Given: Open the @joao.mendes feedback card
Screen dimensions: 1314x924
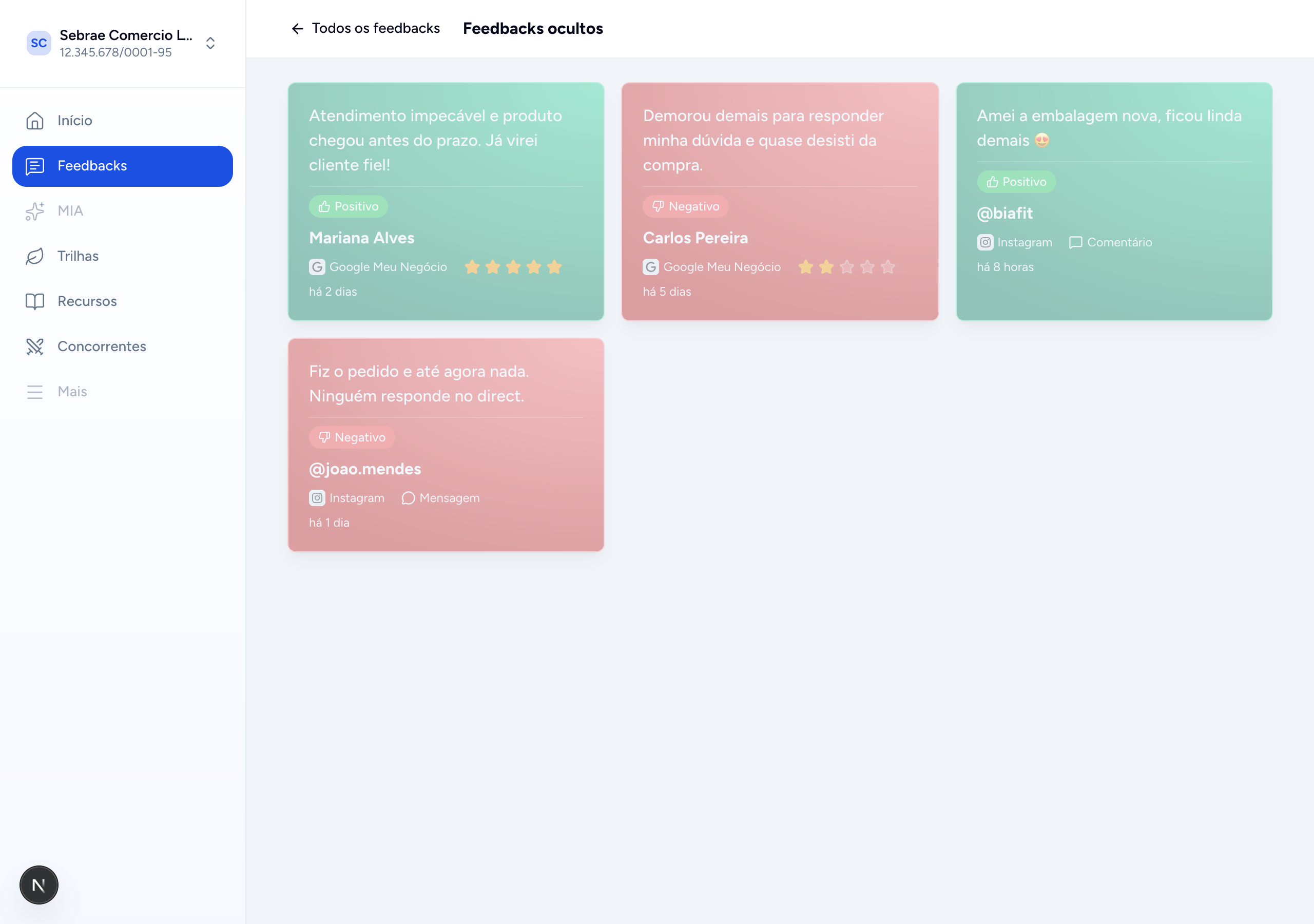Looking at the screenshot, I should tap(446, 445).
